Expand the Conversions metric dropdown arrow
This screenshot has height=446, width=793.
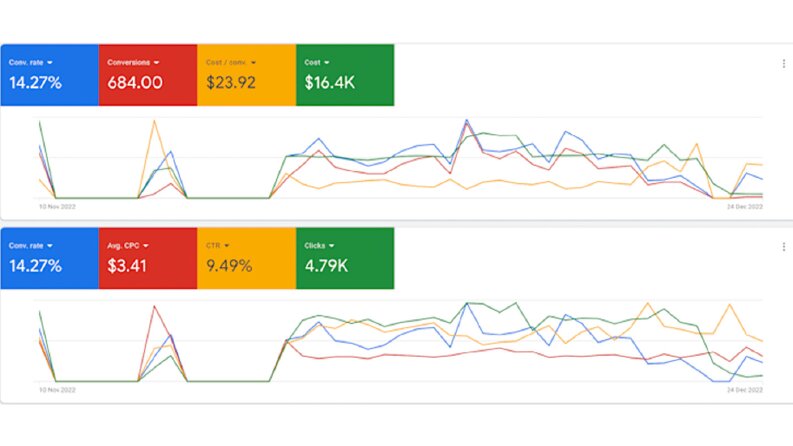[x=156, y=63]
